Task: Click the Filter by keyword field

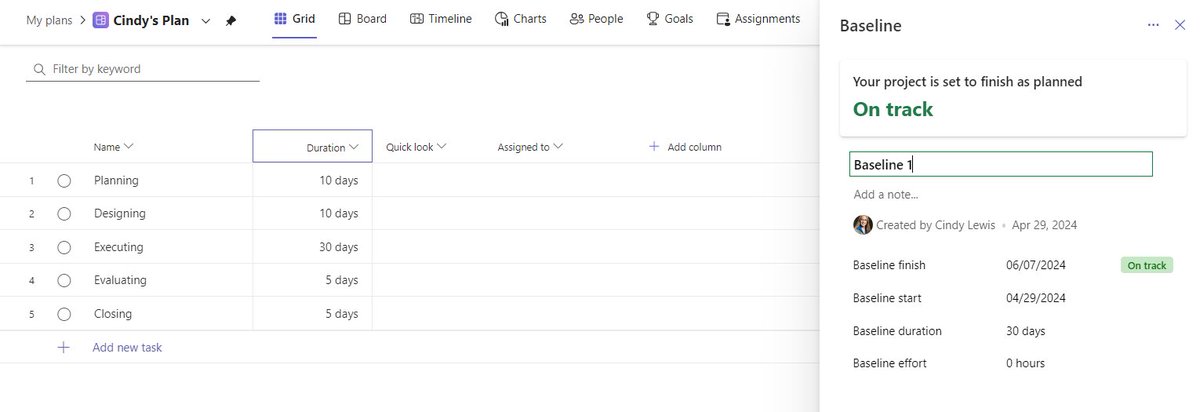Action: [x=143, y=69]
